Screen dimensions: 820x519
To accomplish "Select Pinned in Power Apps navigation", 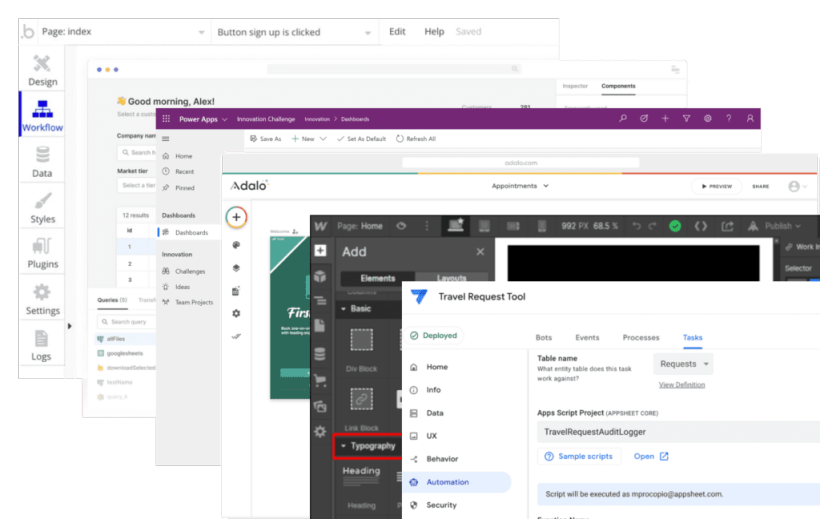I will coord(178,188).
